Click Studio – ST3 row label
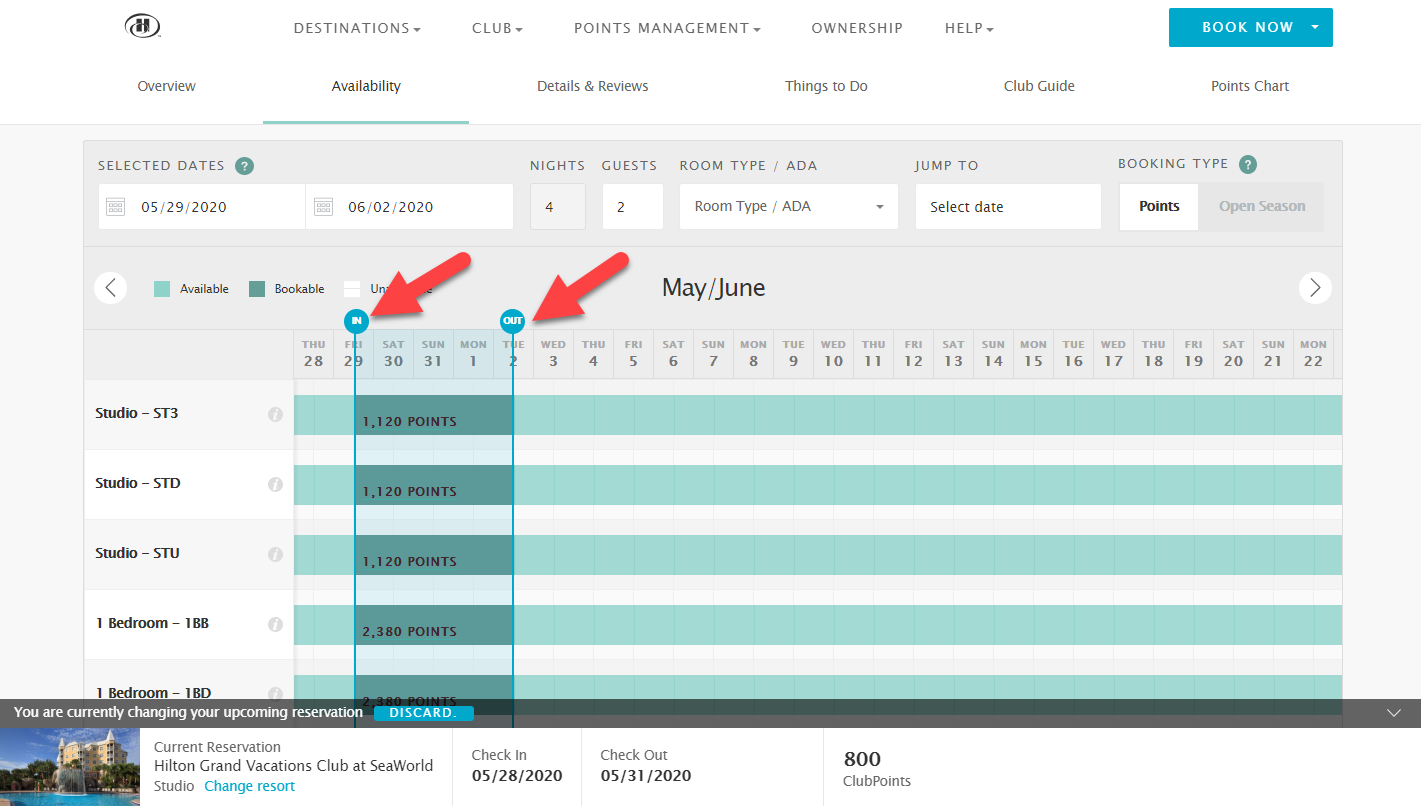1421x806 pixels. pos(137,413)
